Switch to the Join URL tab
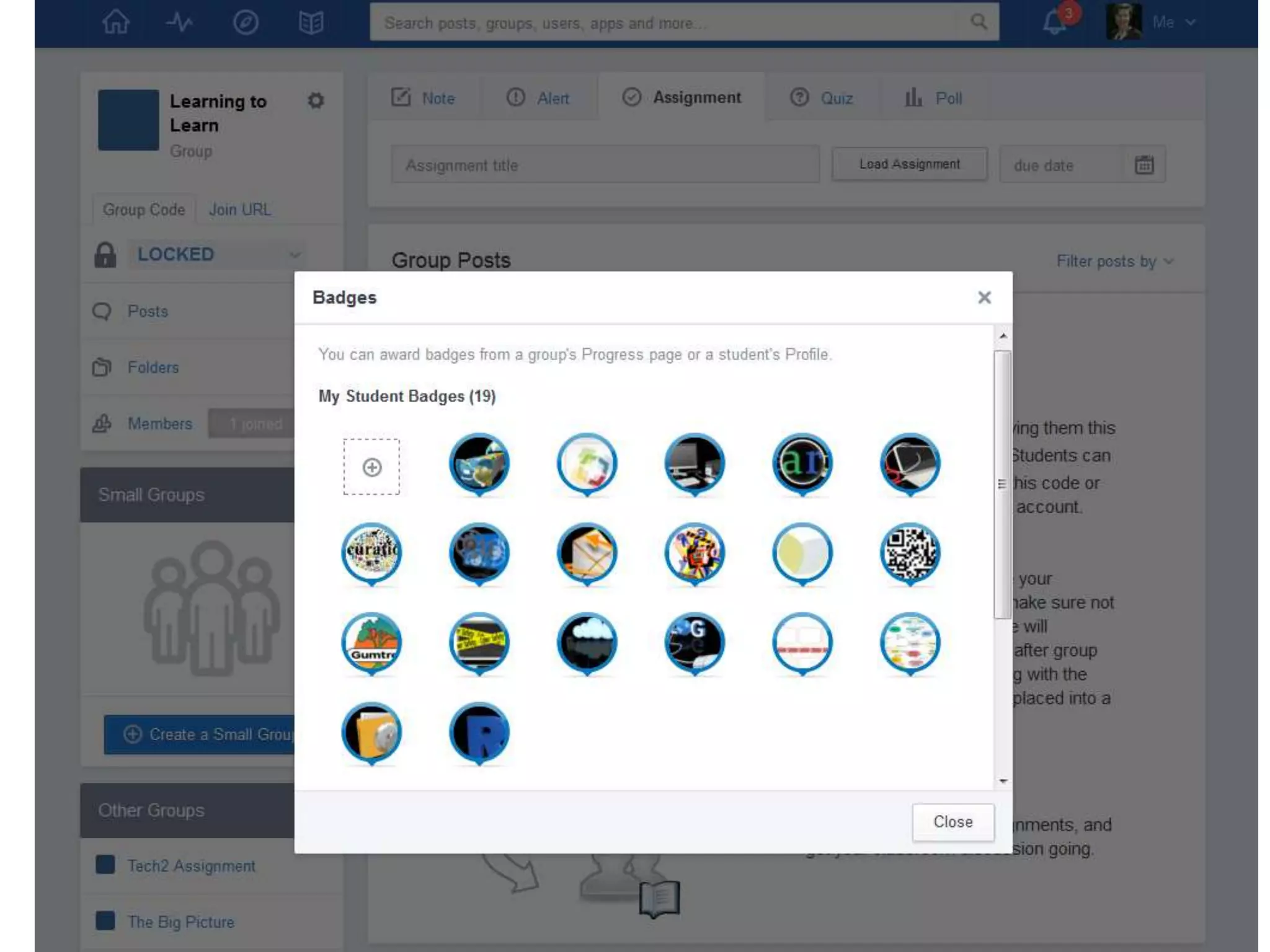Screen dimensions: 1270x952 [239, 209]
